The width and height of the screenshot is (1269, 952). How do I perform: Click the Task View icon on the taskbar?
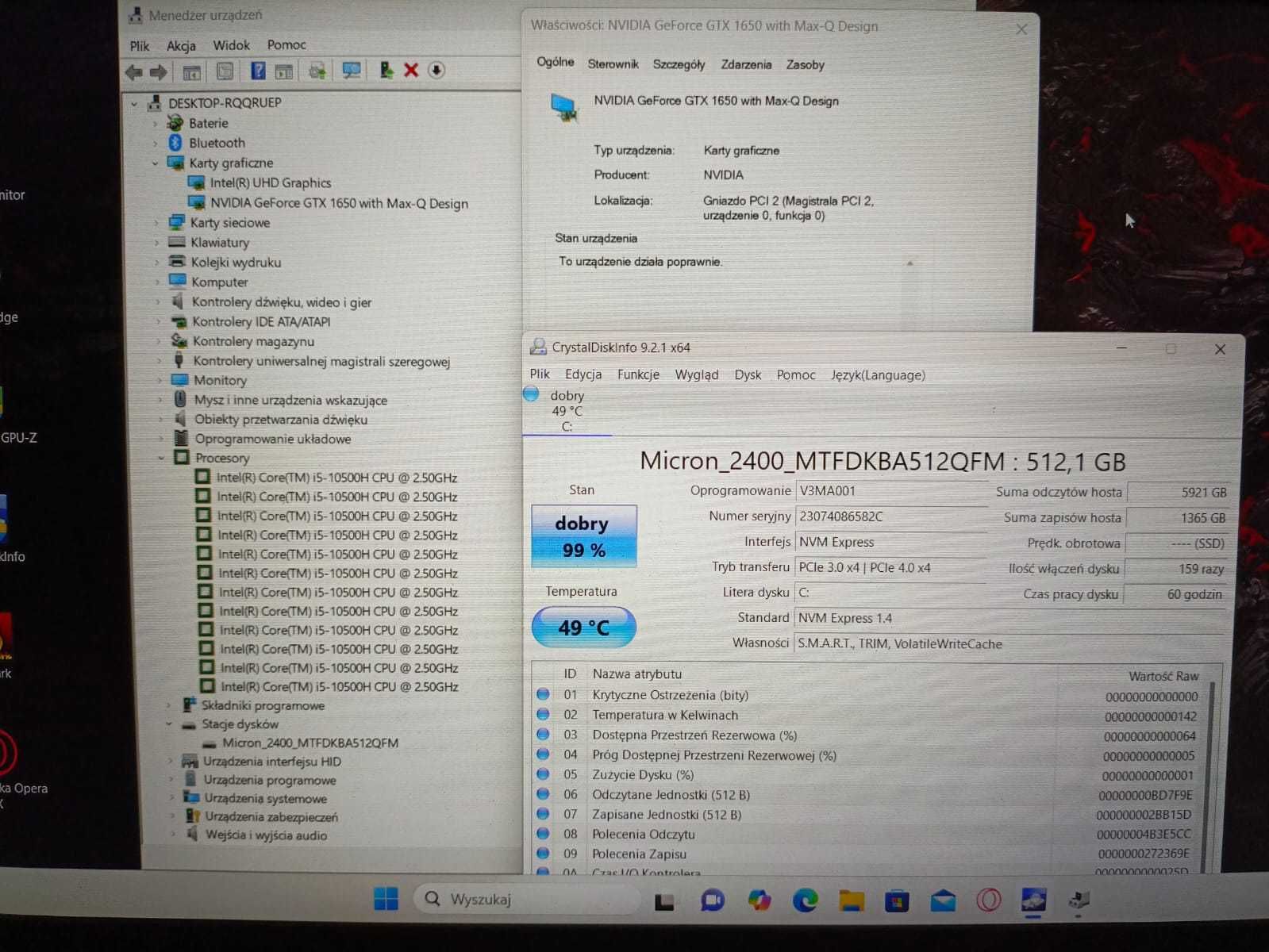[664, 901]
